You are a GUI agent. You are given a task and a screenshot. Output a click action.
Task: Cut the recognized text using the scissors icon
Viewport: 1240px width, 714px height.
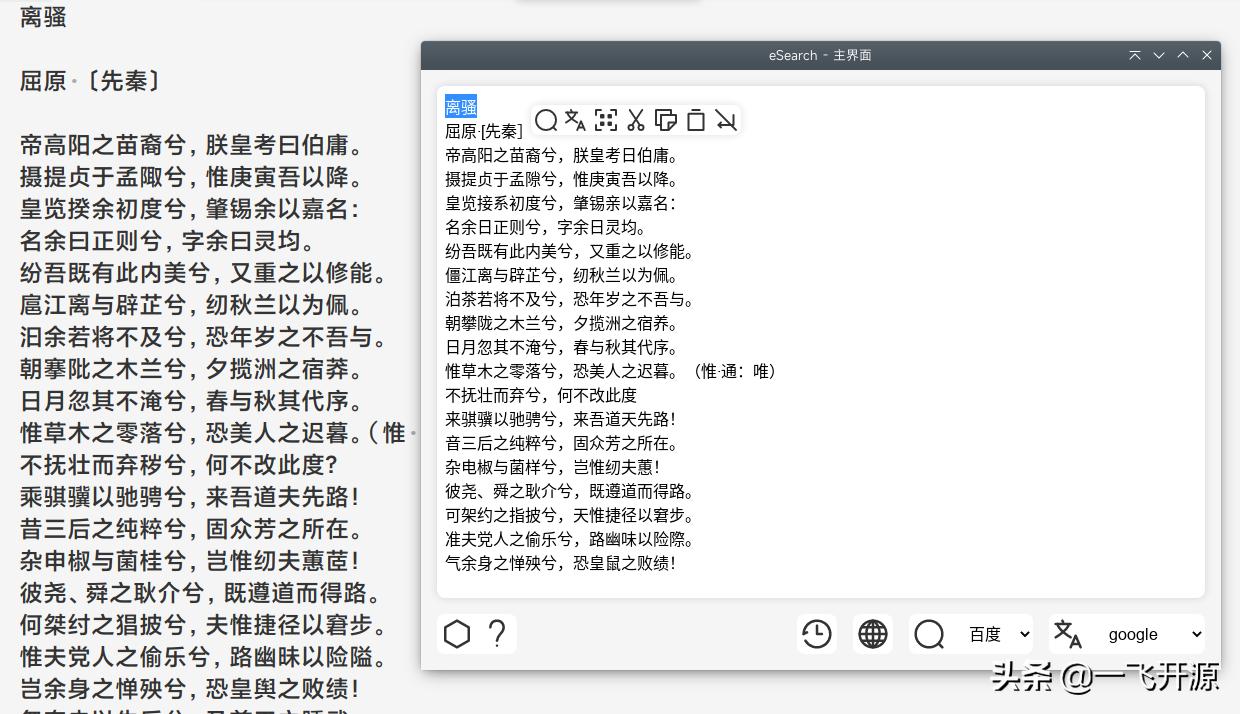[636, 121]
